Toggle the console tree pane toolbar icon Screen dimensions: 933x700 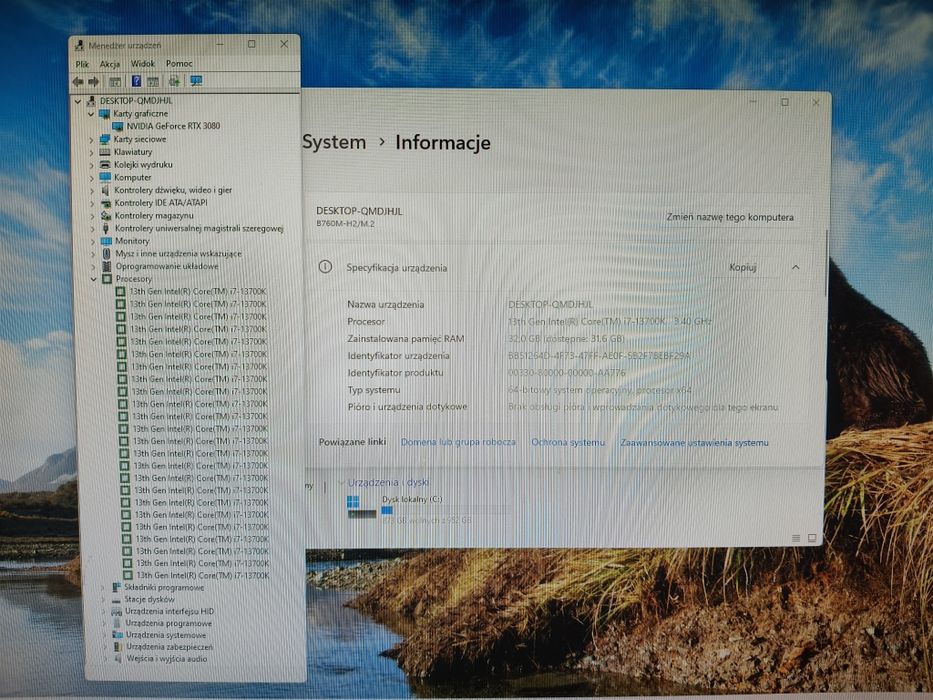pyautogui.click(x=115, y=82)
